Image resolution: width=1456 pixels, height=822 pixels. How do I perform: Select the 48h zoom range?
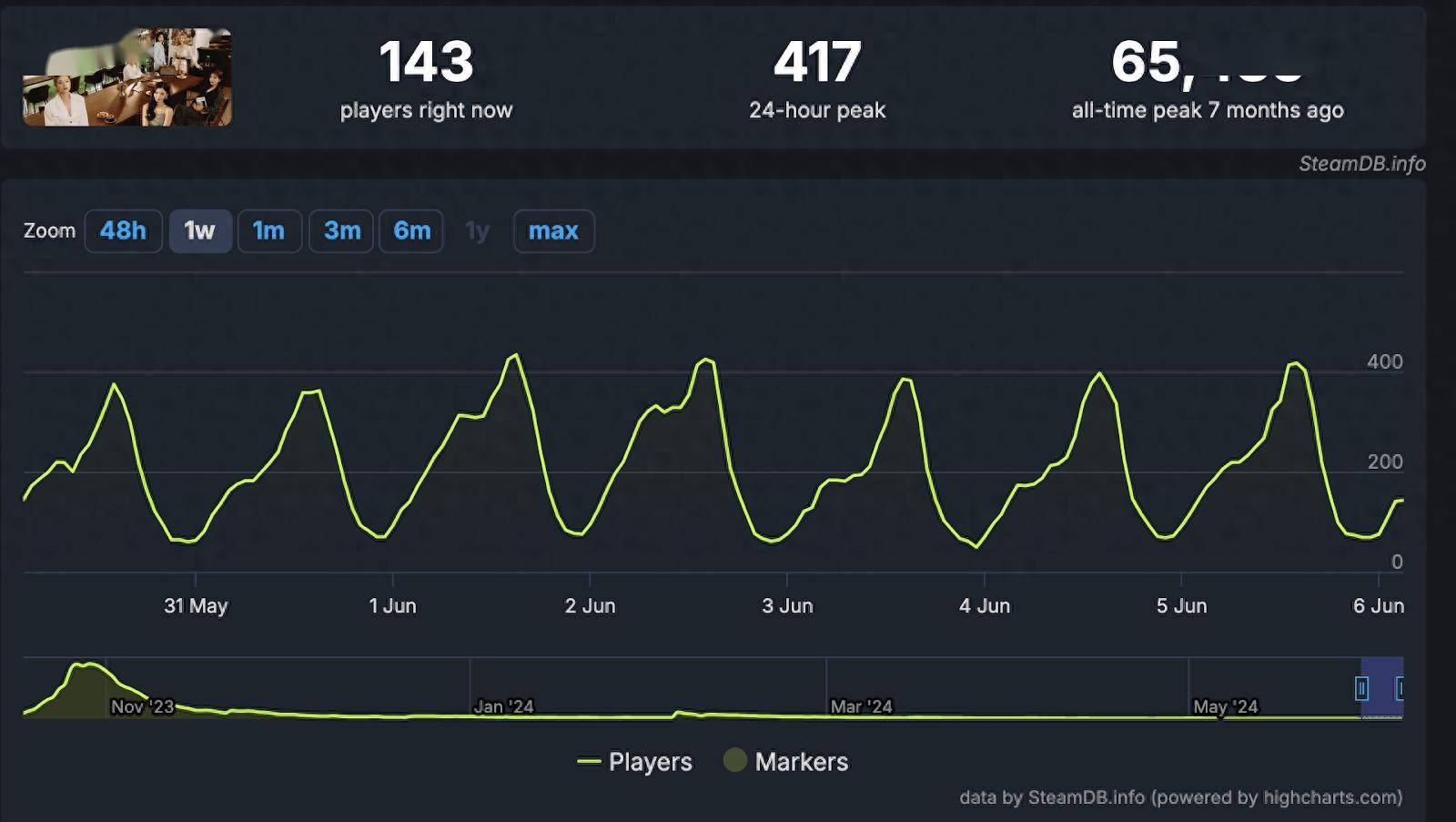tap(123, 231)
